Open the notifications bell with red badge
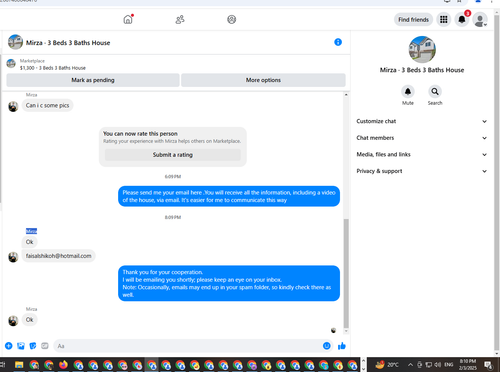 tap(462, 19)
